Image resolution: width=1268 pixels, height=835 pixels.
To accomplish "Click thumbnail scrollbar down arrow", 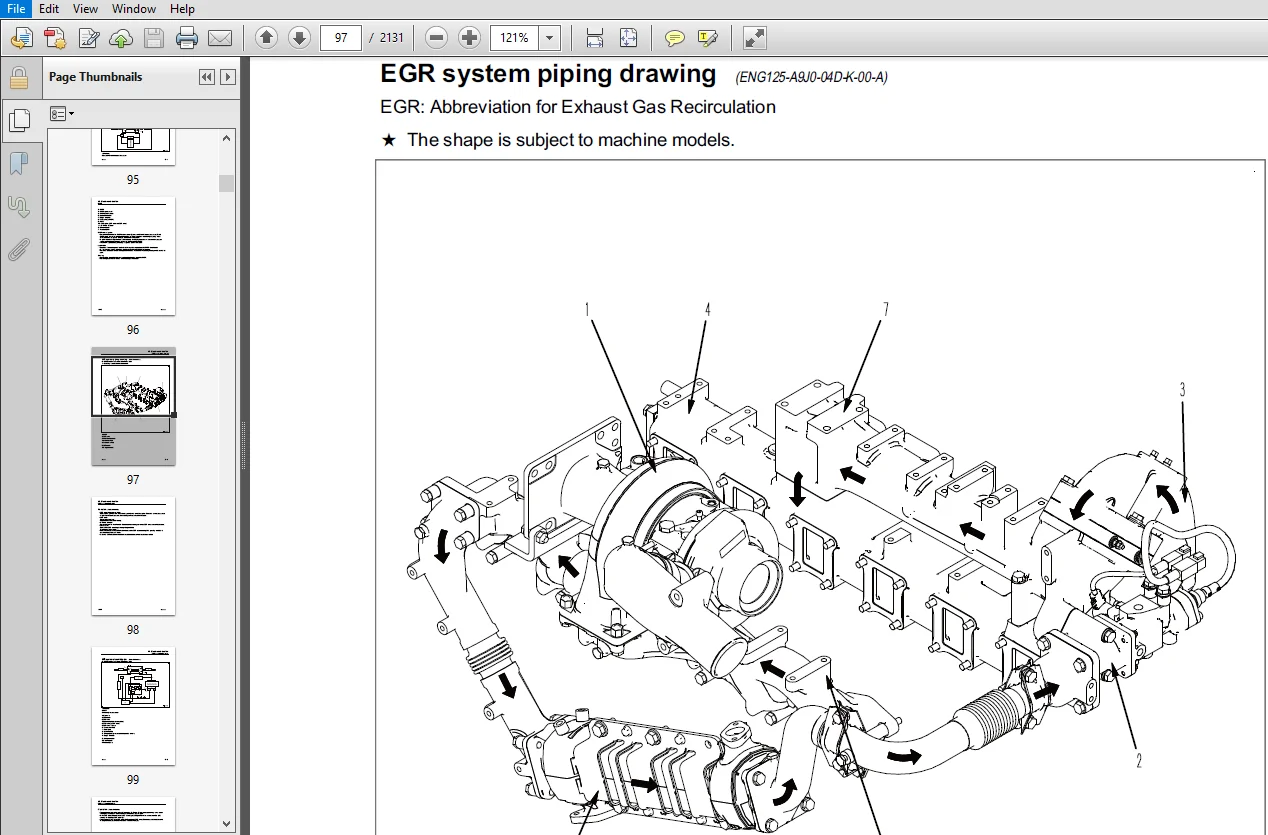I will [x=227, y=823].
